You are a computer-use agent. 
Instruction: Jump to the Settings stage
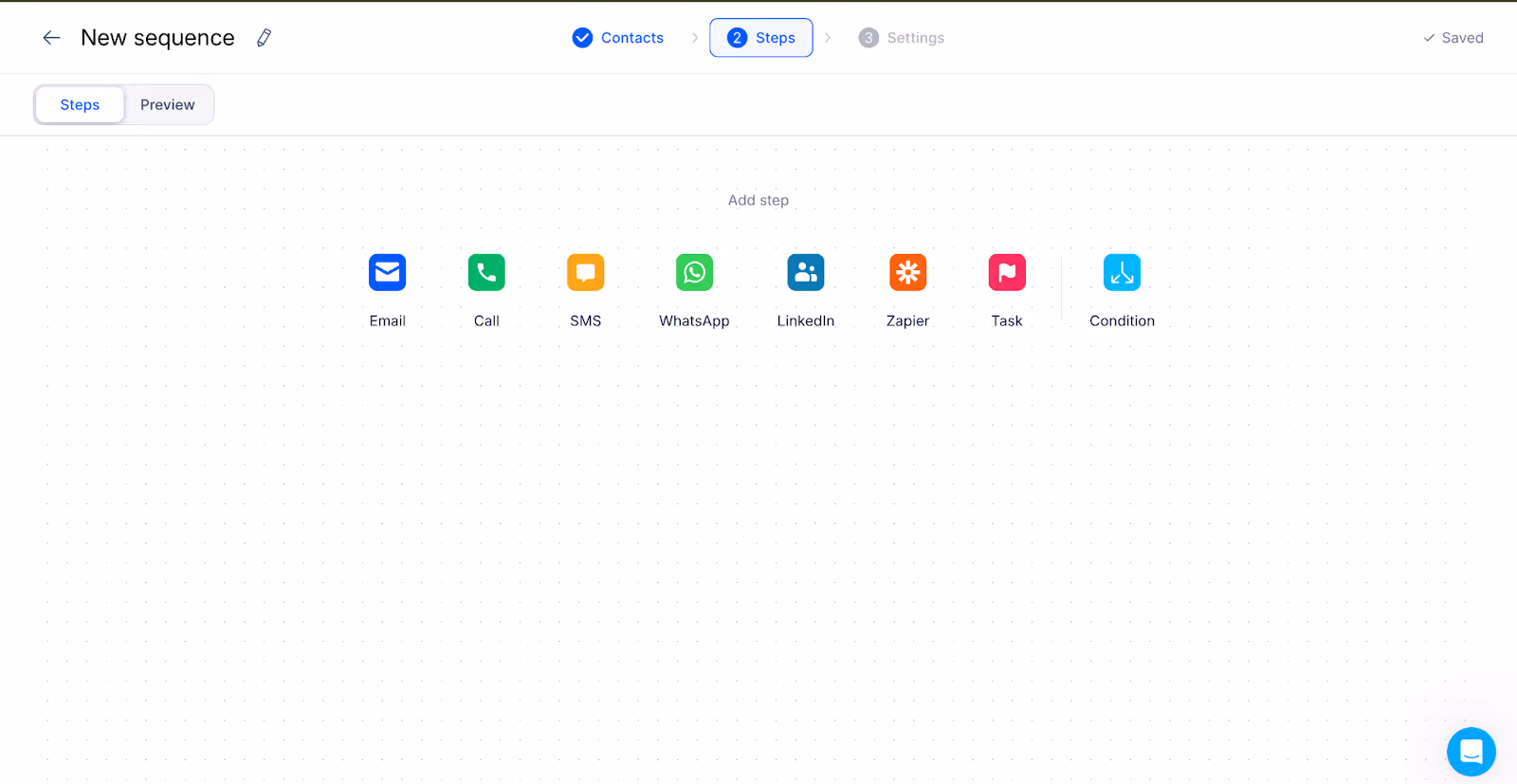(x=902, y=38)
